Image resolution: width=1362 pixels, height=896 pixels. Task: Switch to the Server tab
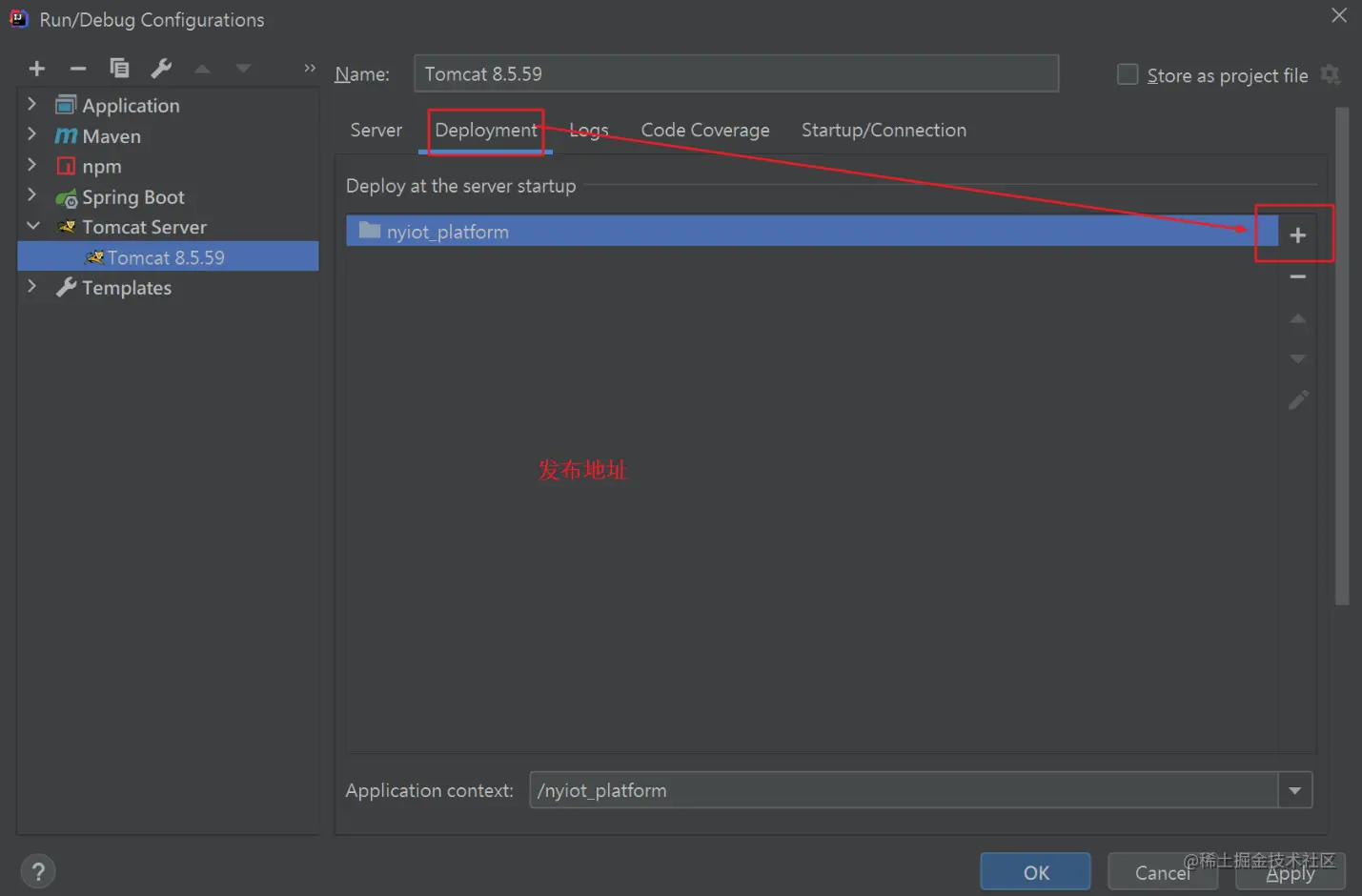[376, 130]
